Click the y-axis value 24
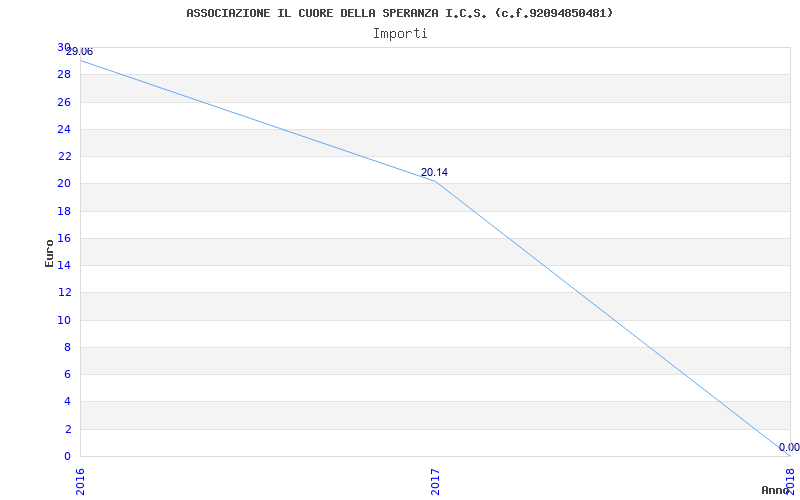 [65, 129]
